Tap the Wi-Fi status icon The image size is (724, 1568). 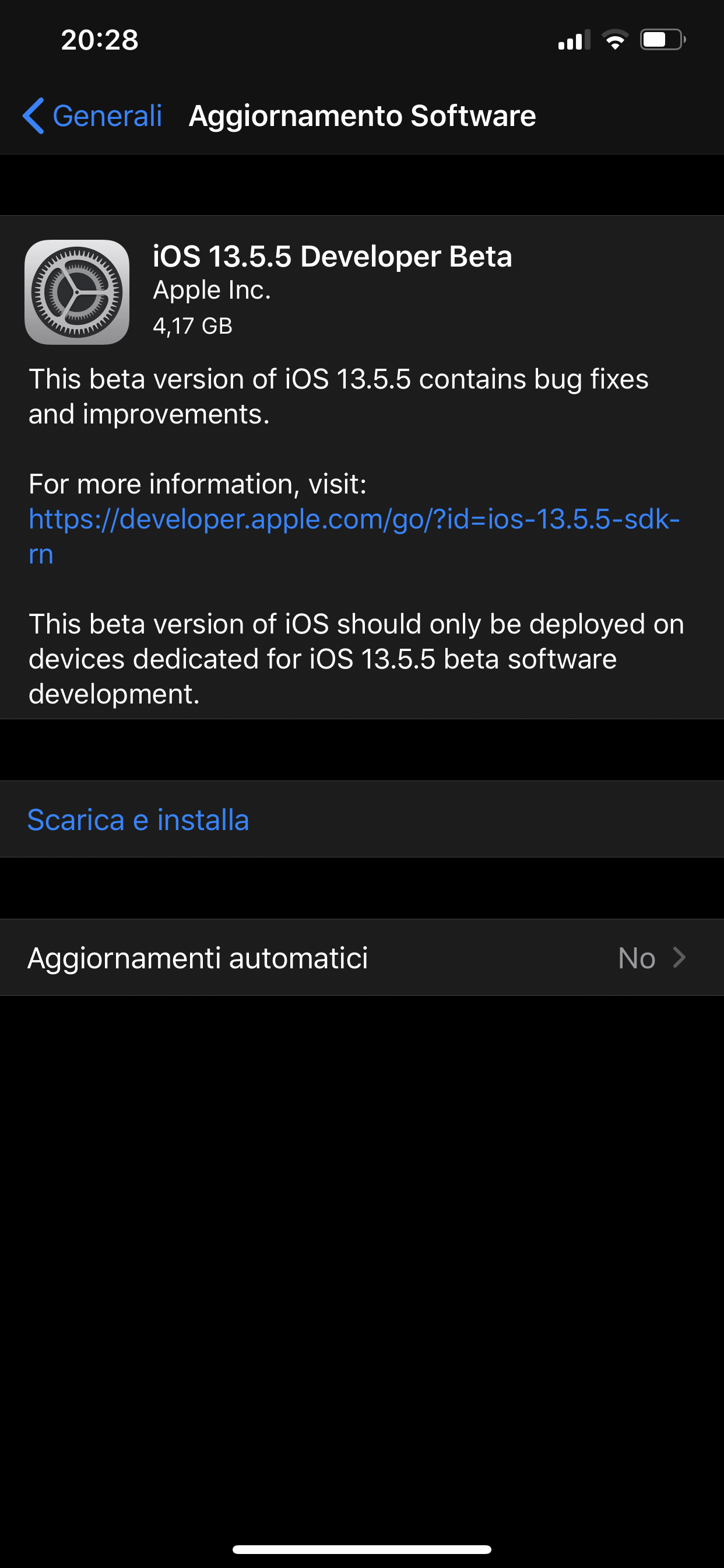pos(614,40)
